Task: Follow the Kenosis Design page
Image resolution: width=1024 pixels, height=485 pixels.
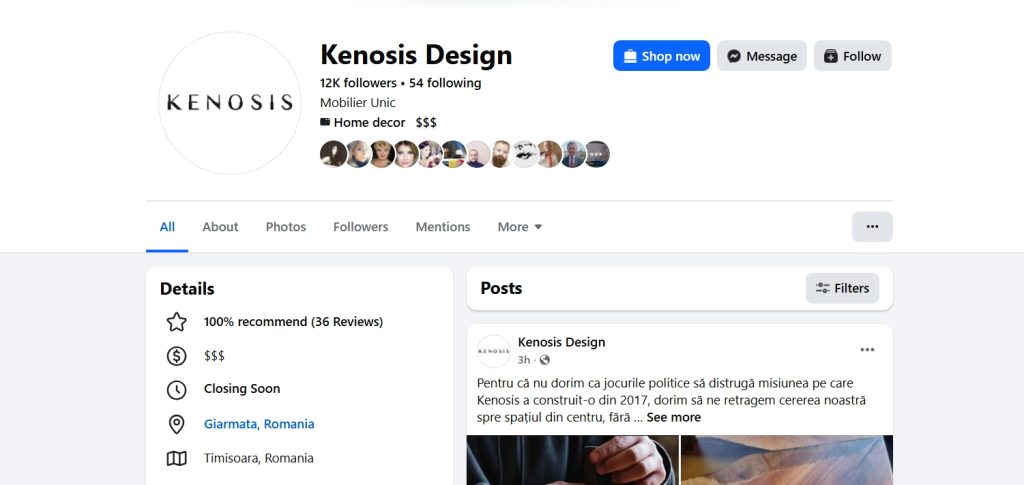Action: point(852,56)
